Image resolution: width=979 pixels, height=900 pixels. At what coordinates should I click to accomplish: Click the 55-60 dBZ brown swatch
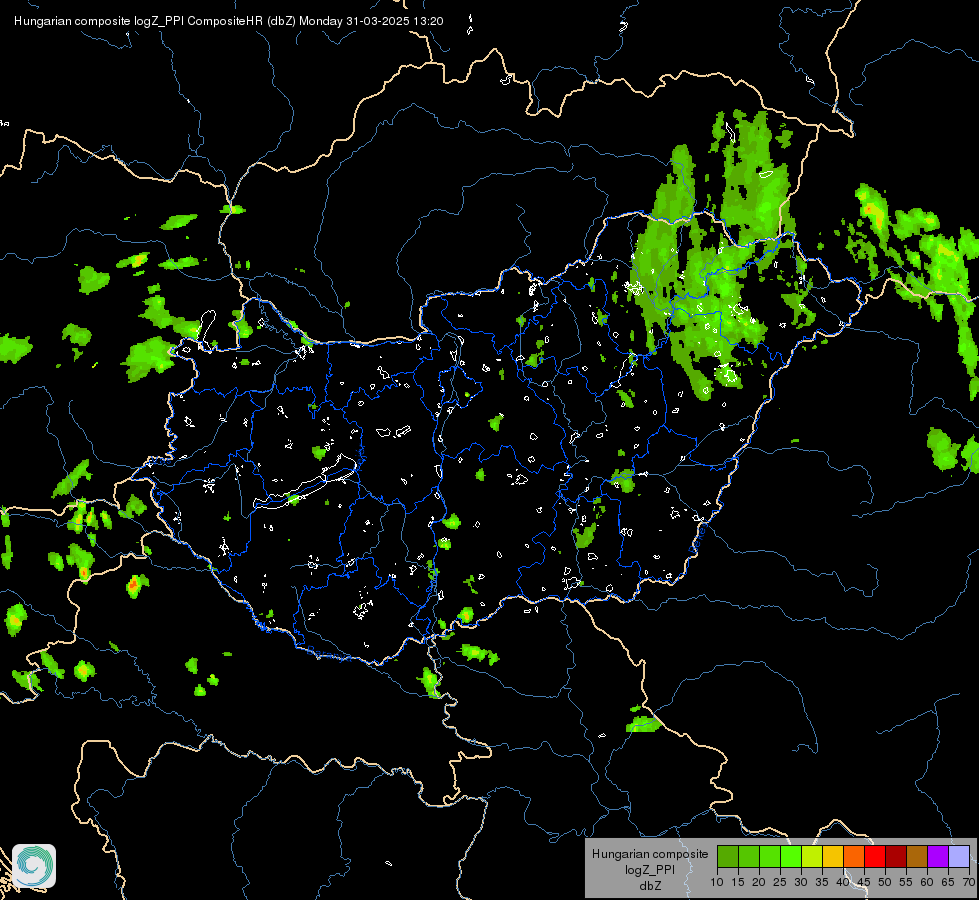(917, 856)
